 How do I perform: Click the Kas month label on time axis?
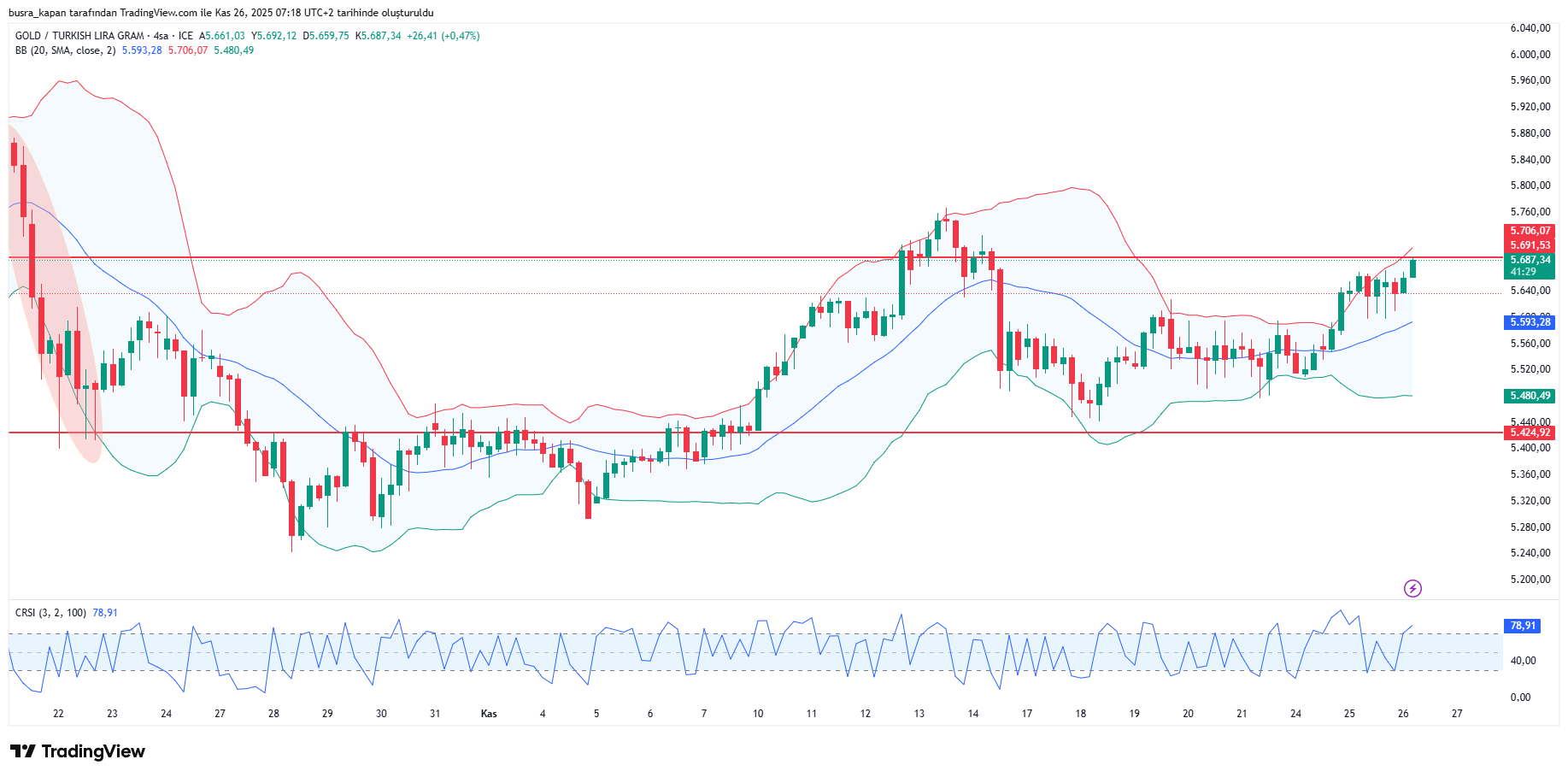pyautogui.click(x=489, y=714)
